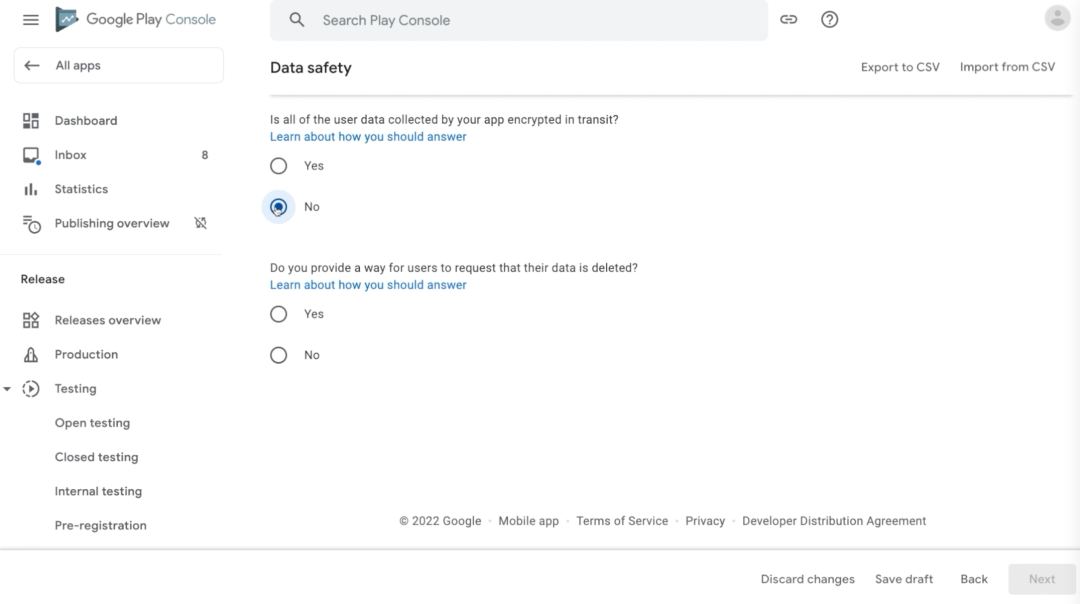
Task: Select No for data deletion requests
Action: tap(279, 355)
